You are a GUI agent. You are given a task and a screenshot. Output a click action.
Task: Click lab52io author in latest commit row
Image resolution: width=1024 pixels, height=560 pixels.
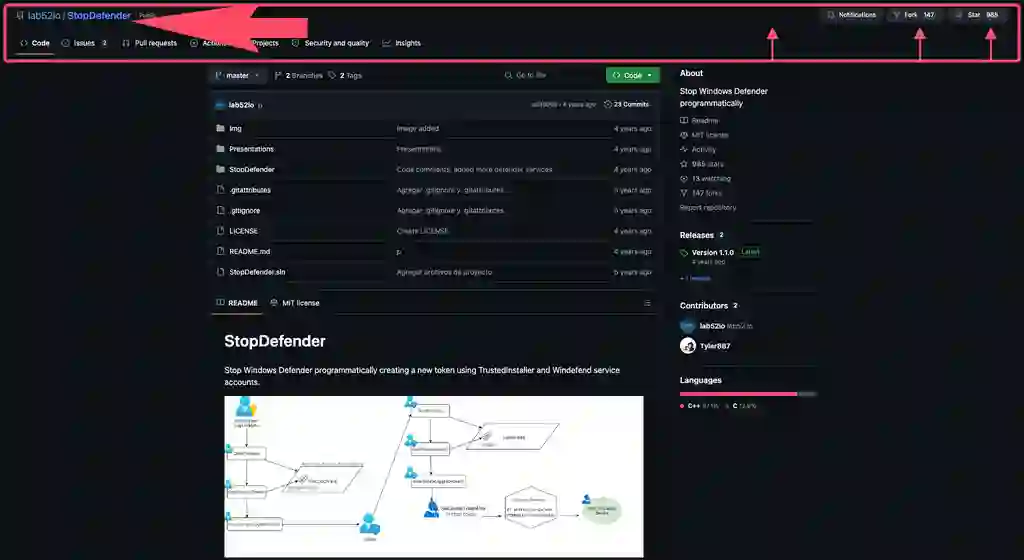[242, 105]
